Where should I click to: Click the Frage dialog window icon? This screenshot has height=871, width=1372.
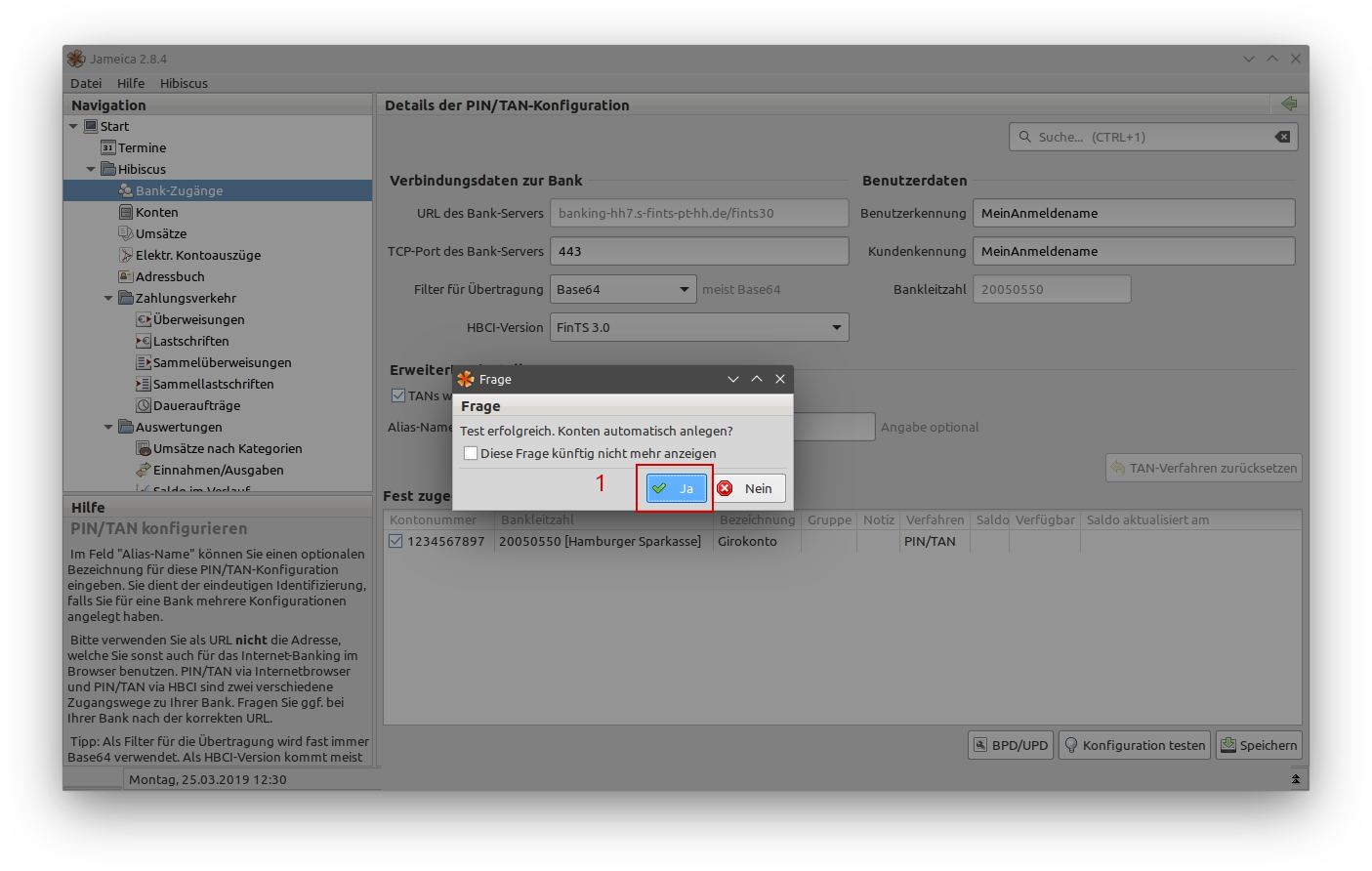click(466, 379)
